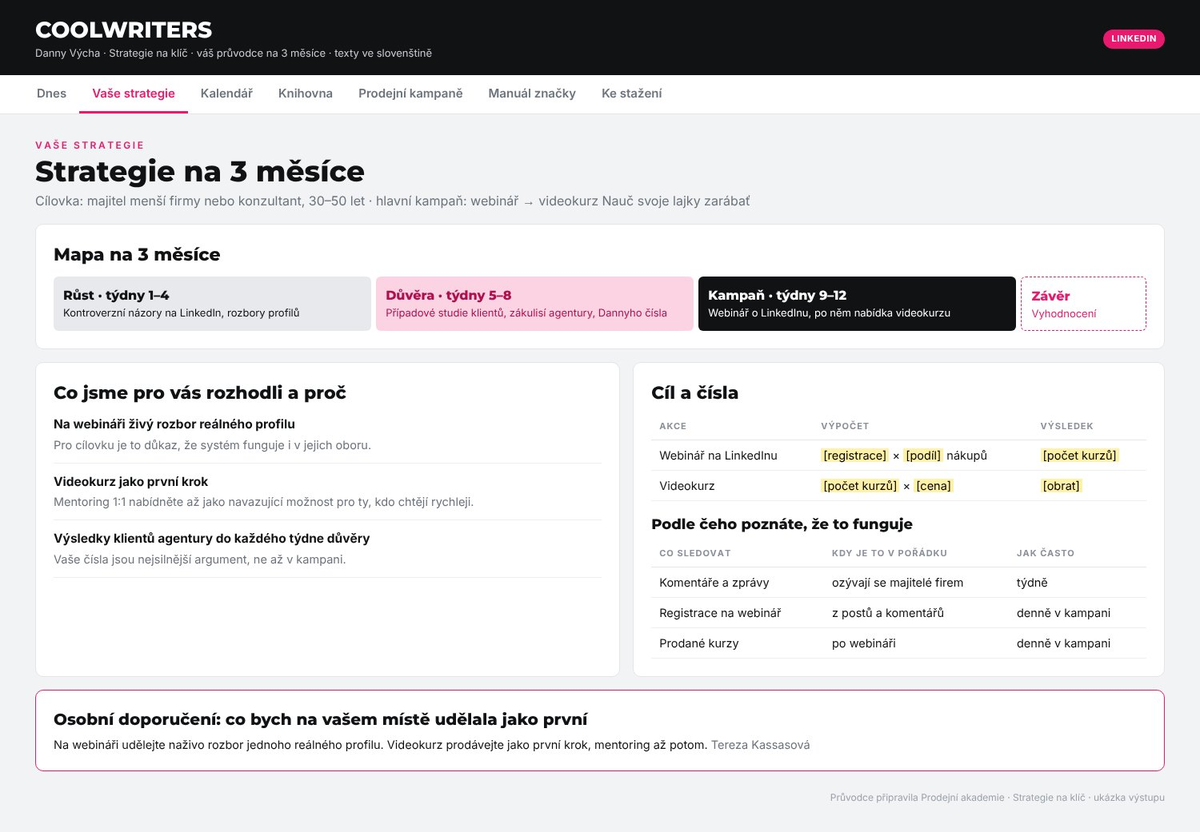
Task: Click the VÝSLEDEK column header
Action: pyautogui.click(x=1065, y=426)
